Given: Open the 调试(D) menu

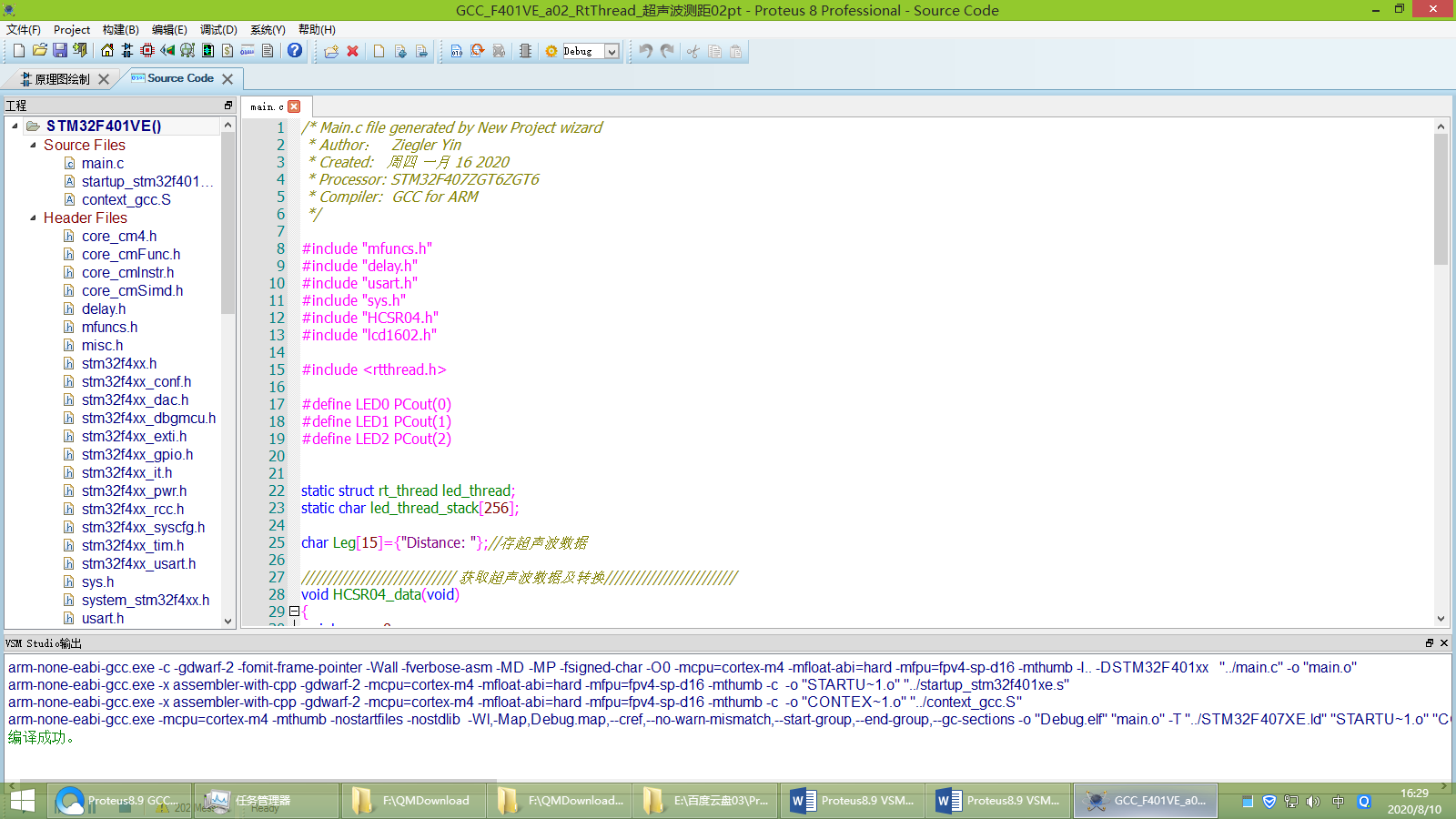Looking at the screenshot, I should [x=218, y=29].
